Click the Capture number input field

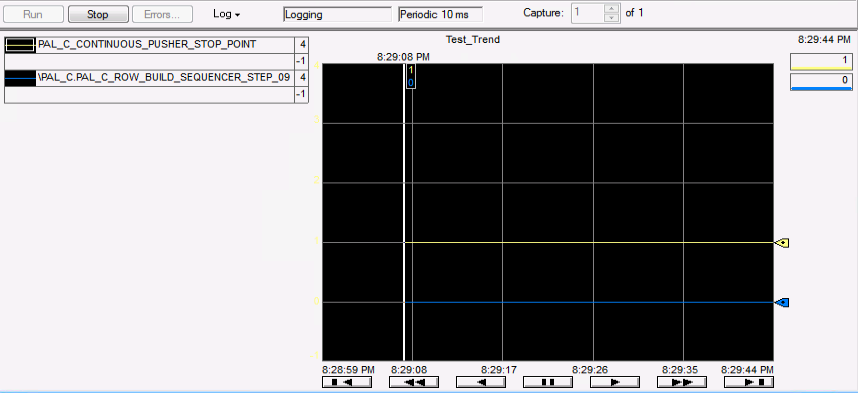click(588, 14)
